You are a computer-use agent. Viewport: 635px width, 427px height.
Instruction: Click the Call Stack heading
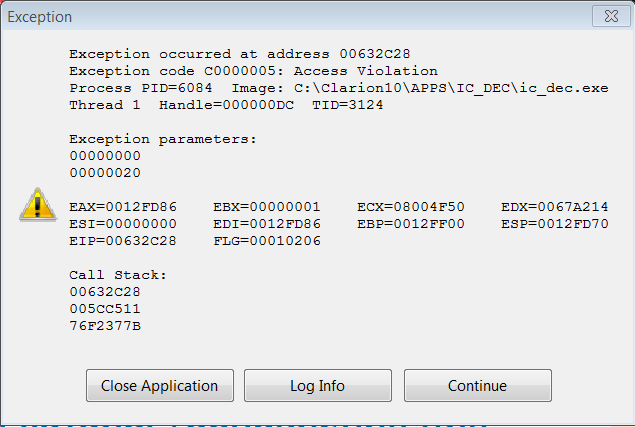pos(117,275)
